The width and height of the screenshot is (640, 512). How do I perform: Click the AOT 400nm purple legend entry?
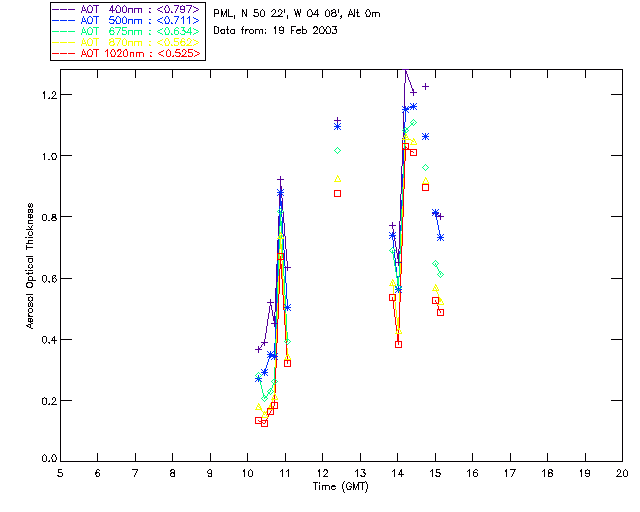127,9
